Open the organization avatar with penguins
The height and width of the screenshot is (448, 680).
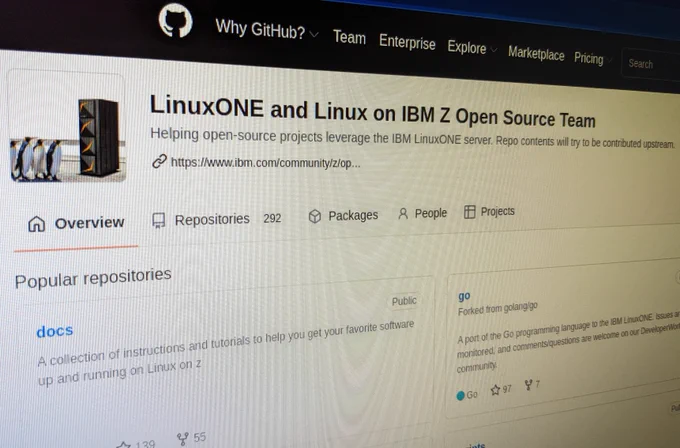click(68, 127)
